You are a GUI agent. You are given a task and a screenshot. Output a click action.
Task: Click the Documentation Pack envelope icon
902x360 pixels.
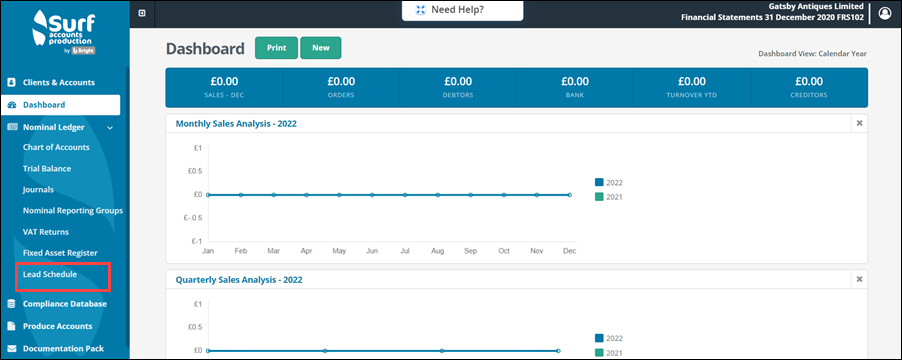click(11, 348)
